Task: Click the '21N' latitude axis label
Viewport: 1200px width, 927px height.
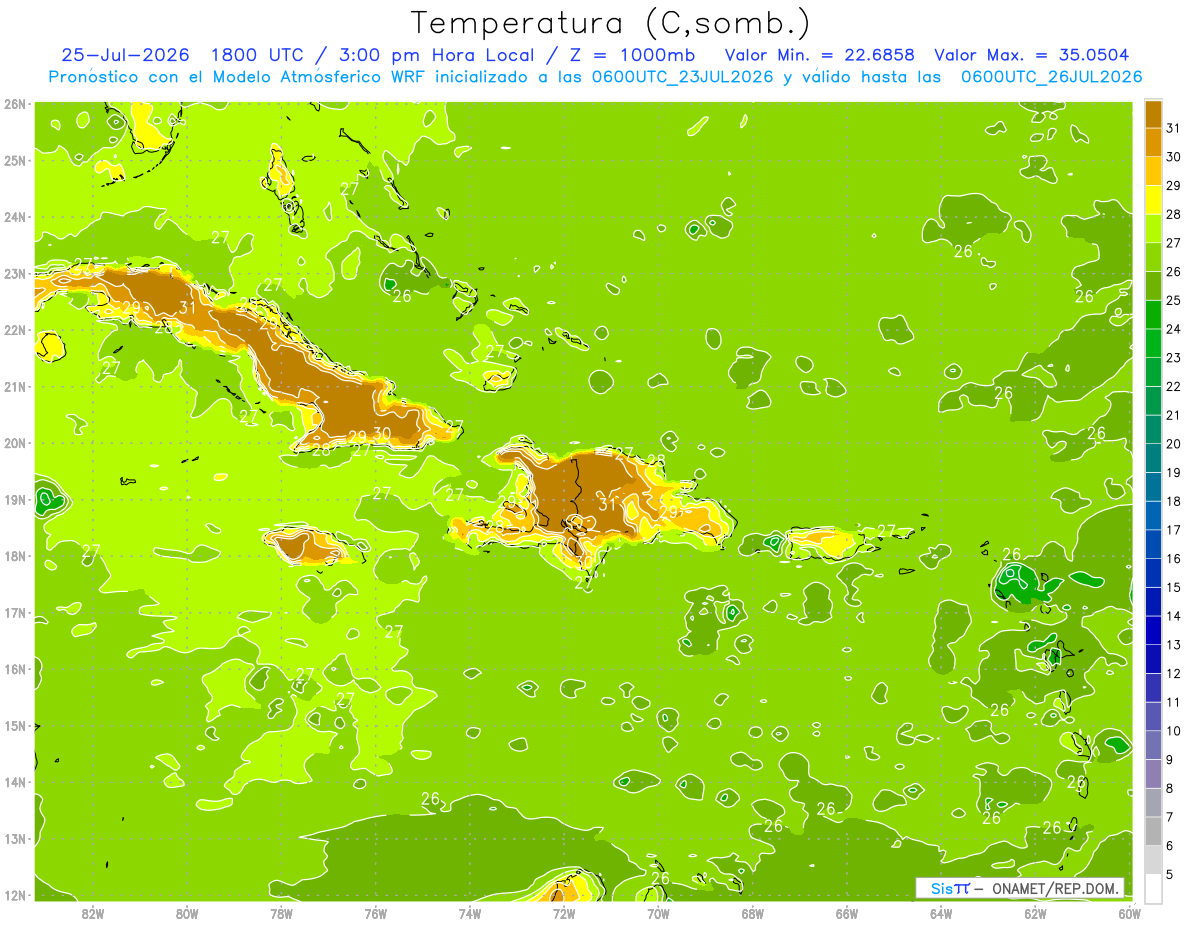Action: (x=15, y=386)
